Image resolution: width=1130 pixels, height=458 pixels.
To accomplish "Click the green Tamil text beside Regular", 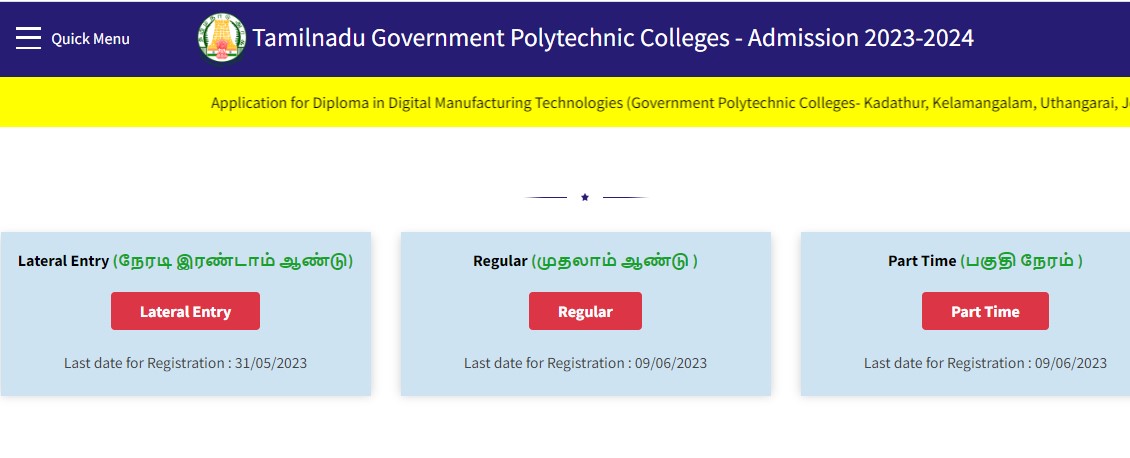I will 614,261.
